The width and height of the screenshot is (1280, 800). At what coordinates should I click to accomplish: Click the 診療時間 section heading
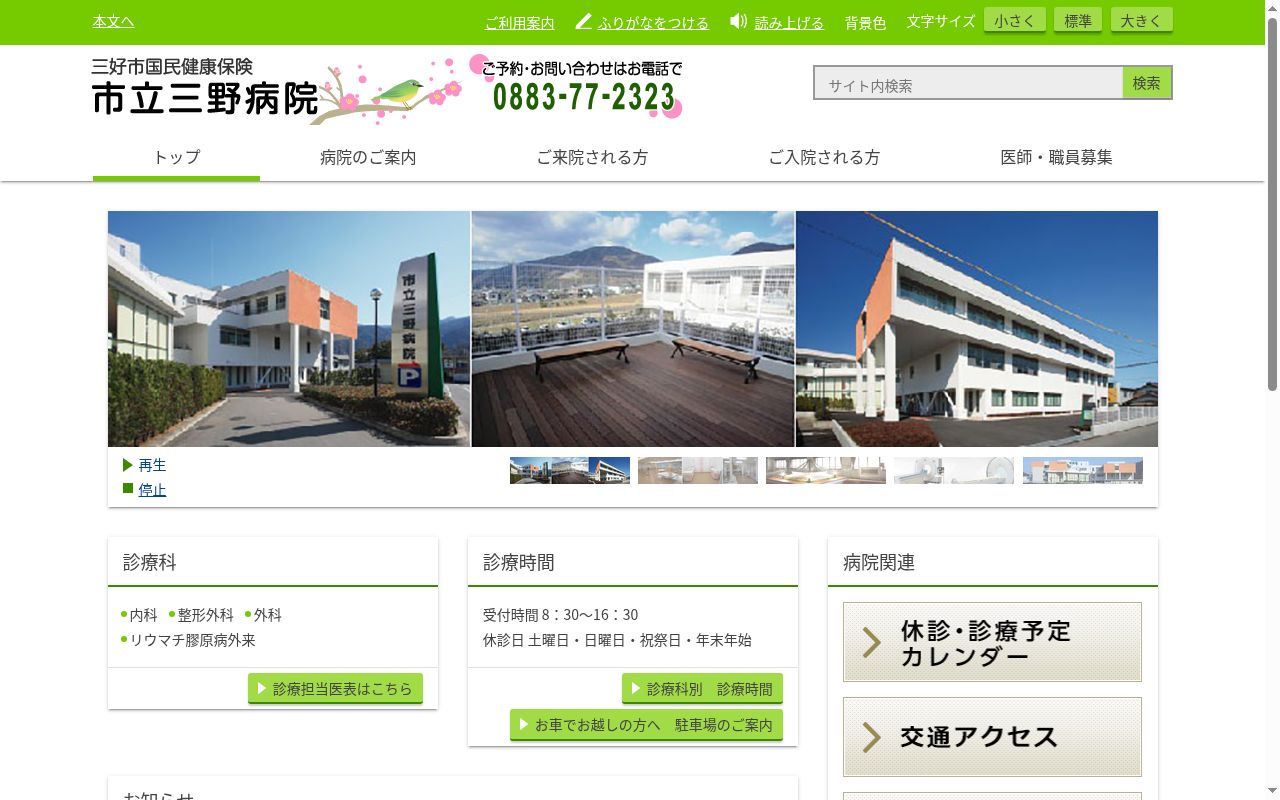pyautogui.click(x=519, y=562)
